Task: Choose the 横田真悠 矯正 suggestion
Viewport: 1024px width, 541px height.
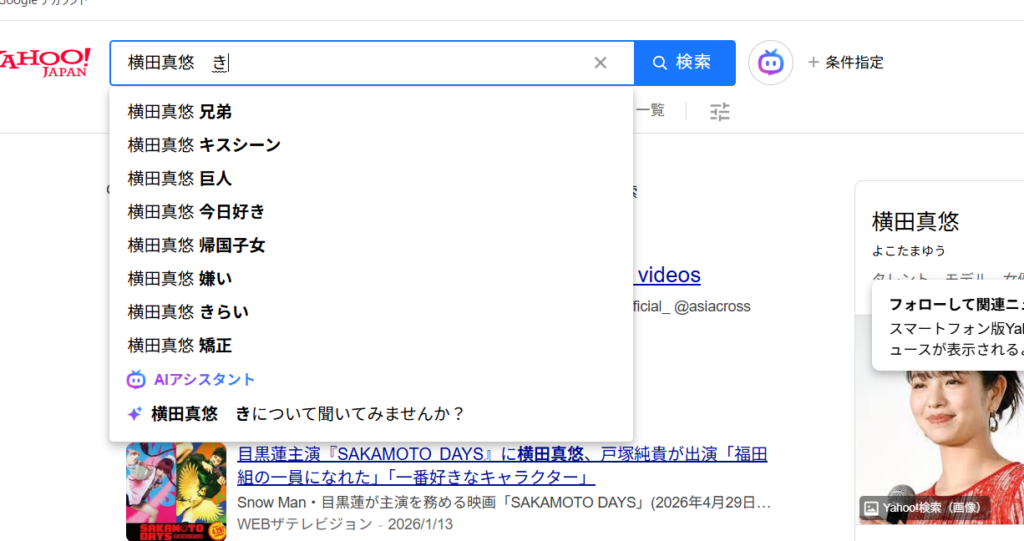Action: point(180,346)
